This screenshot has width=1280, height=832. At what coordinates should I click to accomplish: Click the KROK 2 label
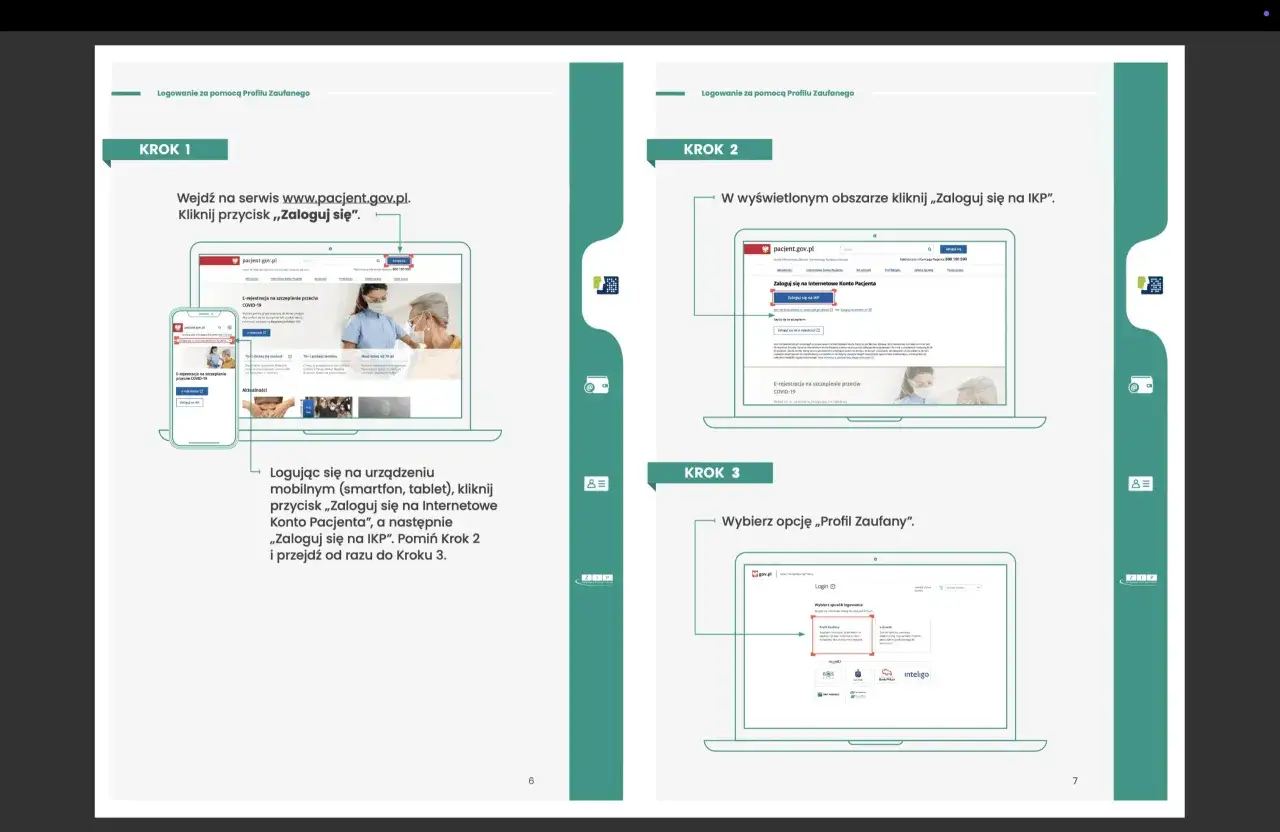tap(710, 149)
